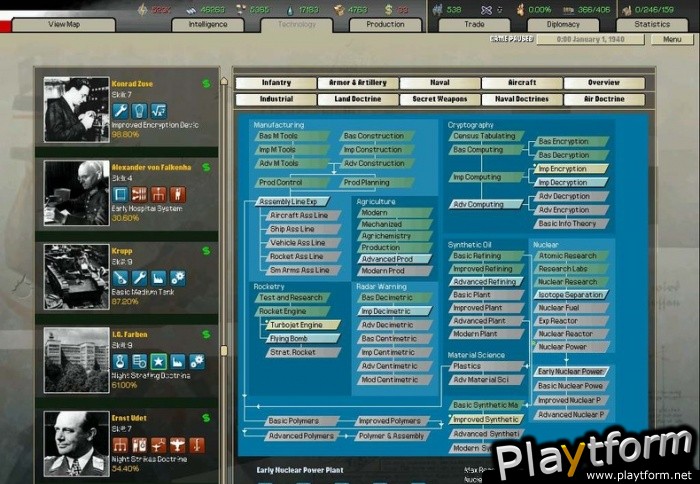This screenshot has width=700, height=484.
Task: Click the Basic Medium Tank project text
Action: pos(143,292)
